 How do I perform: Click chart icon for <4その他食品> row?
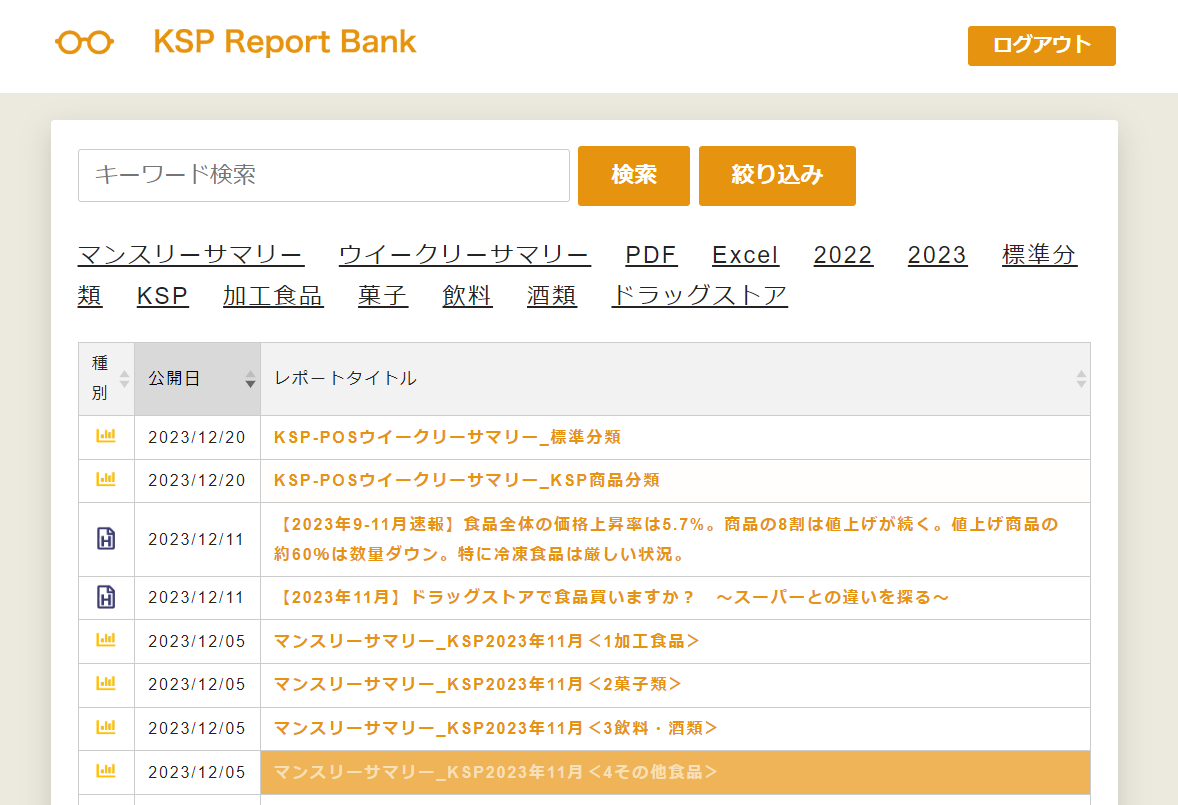point(106,770)
